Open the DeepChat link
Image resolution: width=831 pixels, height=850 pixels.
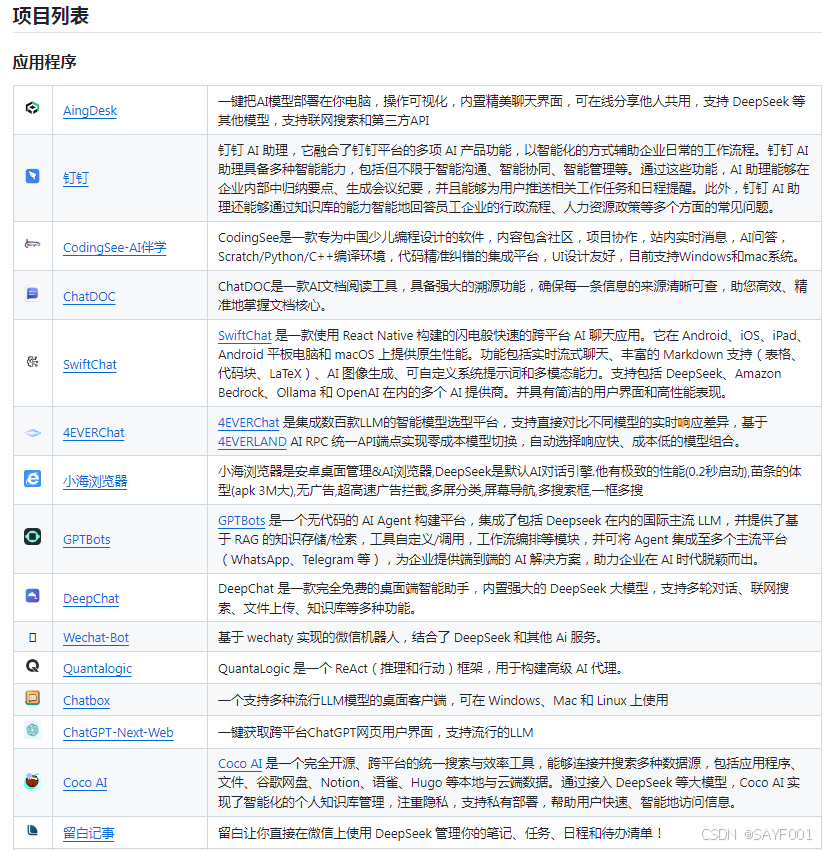pos(91,598)
